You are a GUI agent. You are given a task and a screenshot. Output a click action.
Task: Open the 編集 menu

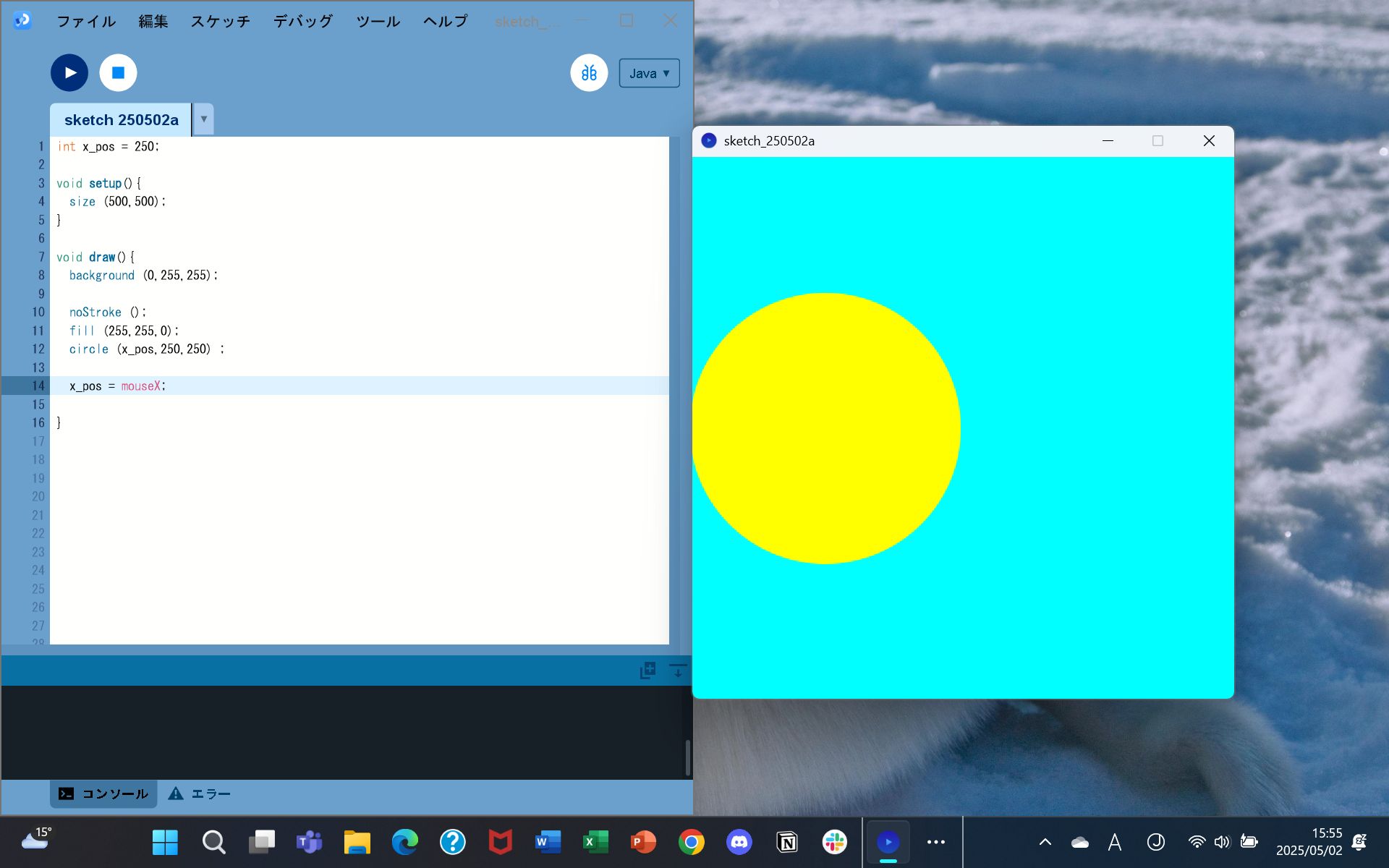click(x=153, y=21)
